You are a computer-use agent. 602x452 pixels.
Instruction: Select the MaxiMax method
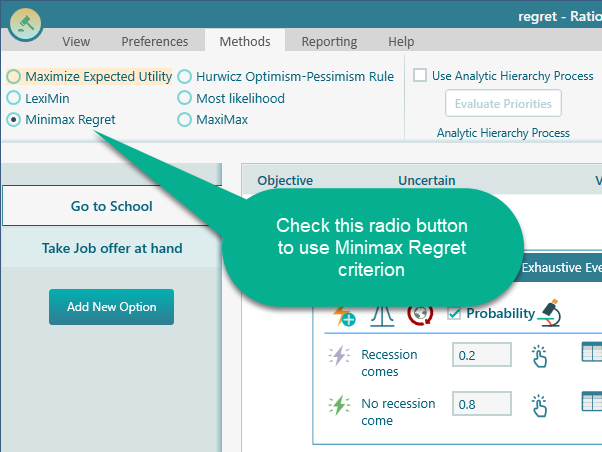click(x=185, y=120)
